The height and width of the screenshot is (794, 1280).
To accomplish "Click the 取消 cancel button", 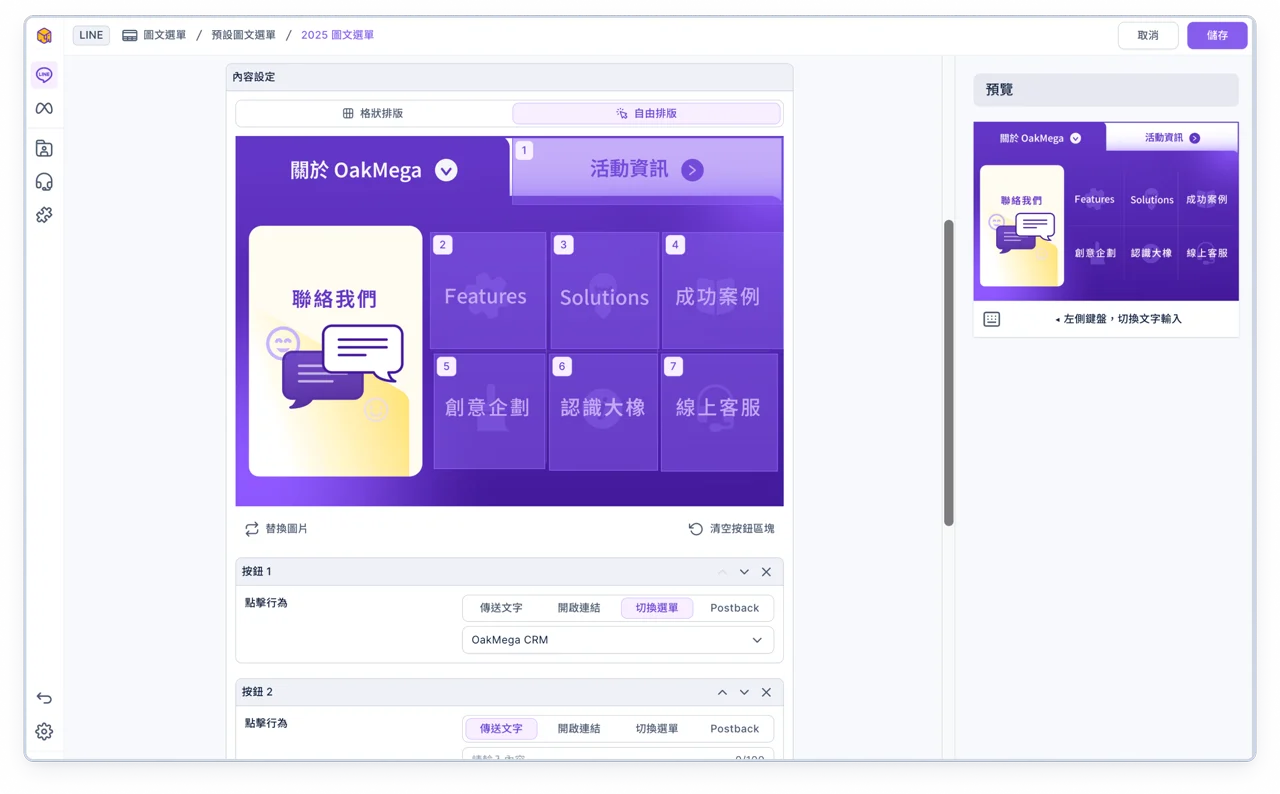I will point(1148,35).
